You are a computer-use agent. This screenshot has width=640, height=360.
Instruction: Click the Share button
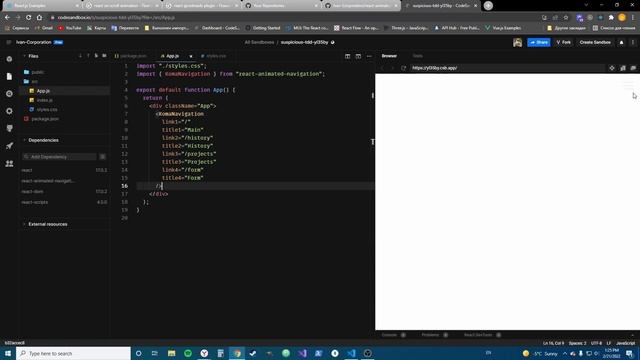(538, 42)
